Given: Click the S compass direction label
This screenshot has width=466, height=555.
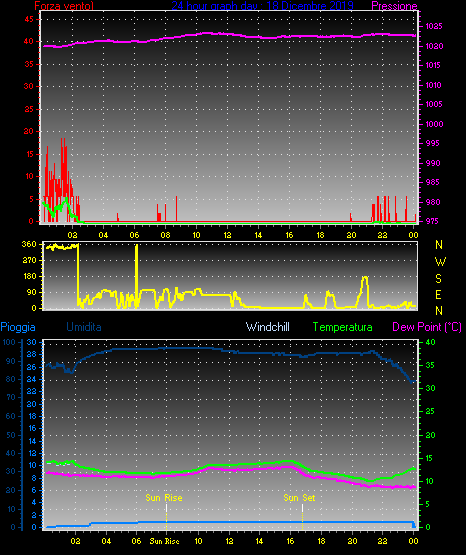Looking at the screenshot, I should (438, 279).
